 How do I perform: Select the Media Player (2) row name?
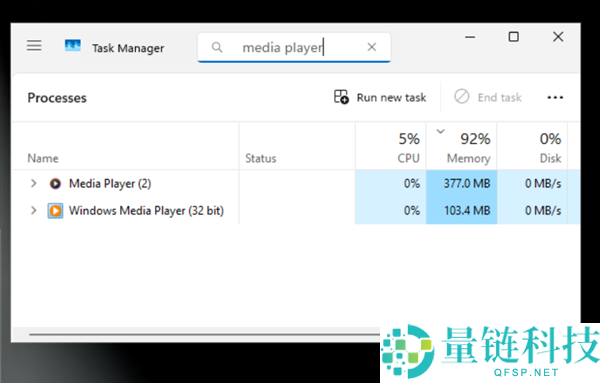pos(110,184)
